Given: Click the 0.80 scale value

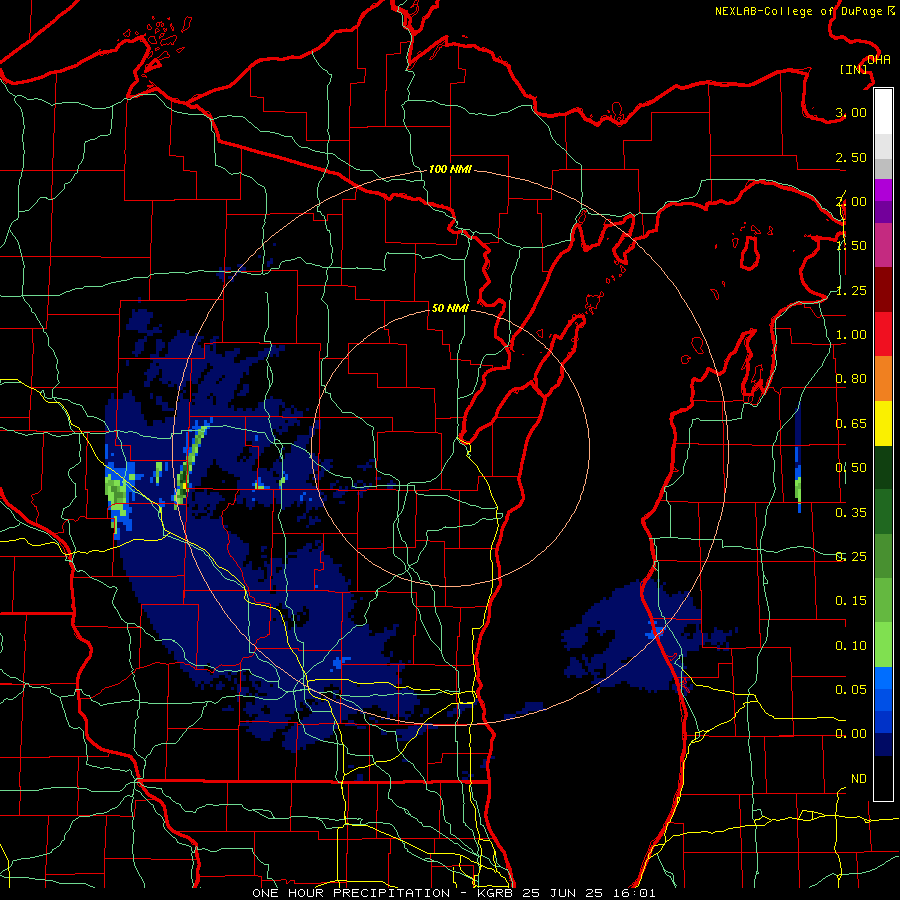Looking at the screenshot, I should point(851,379).
